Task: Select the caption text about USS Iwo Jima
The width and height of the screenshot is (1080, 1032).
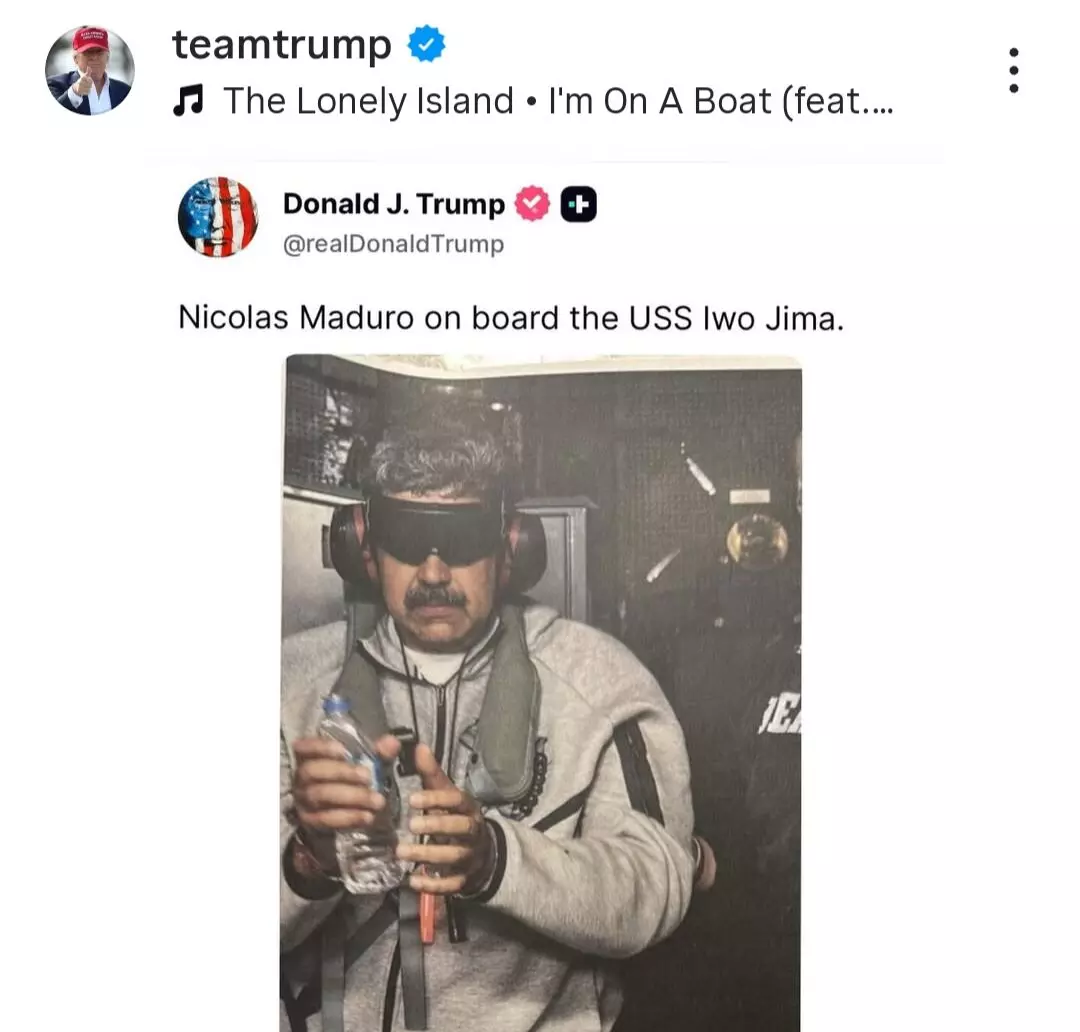Action: click(x=510, y=318)
